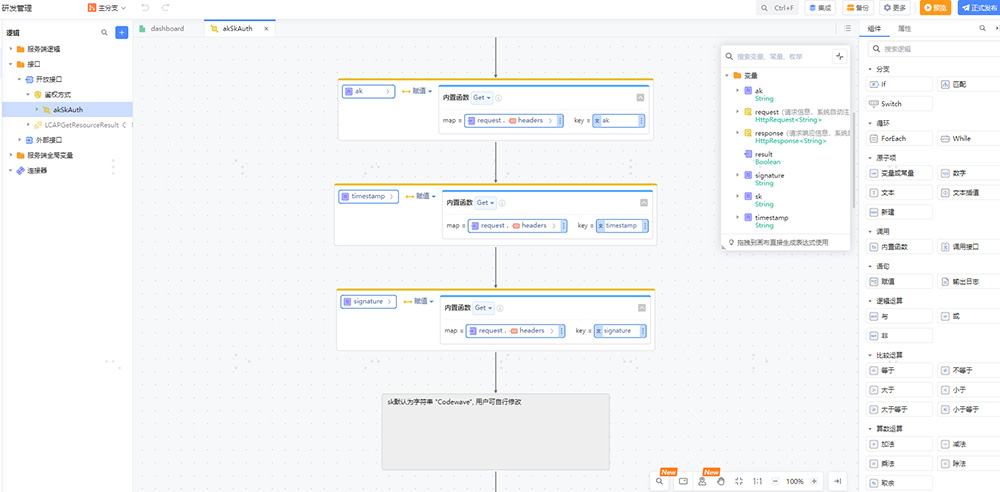Screen dimensions: 1000x492
Task: Open the 主分支 branch dropdown
Action: 107,8
